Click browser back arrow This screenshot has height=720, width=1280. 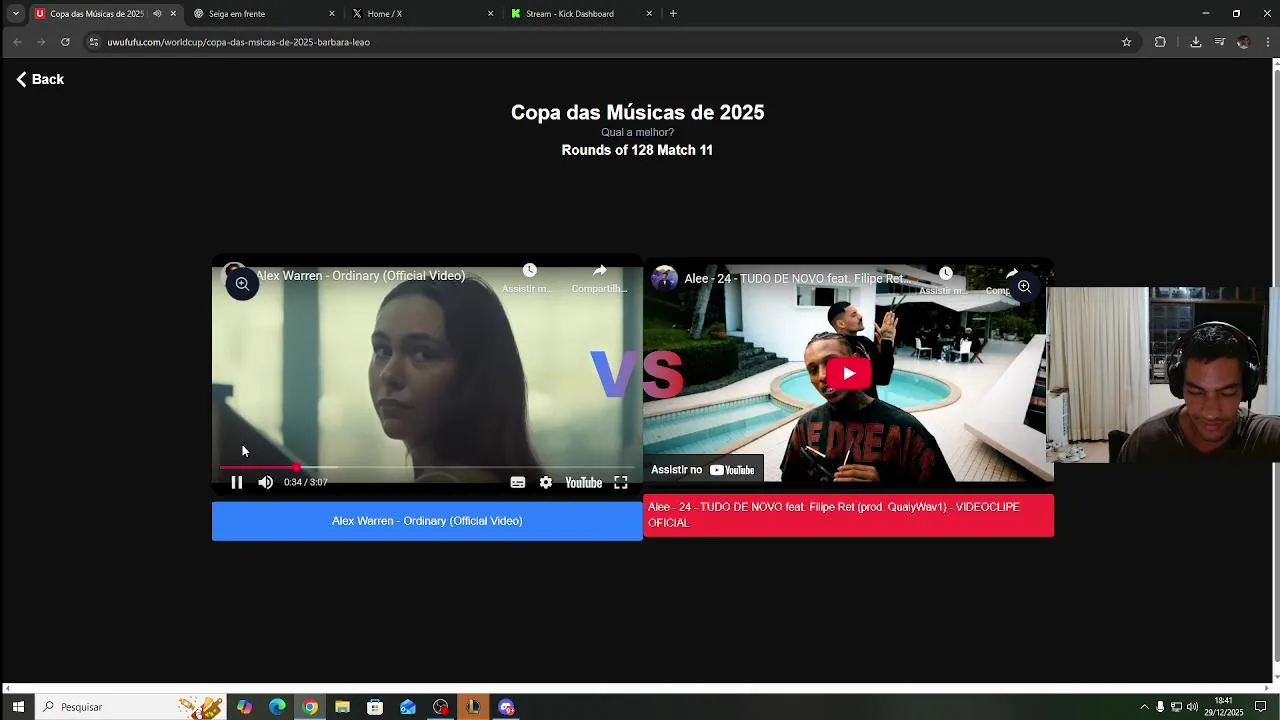(17, 42)
